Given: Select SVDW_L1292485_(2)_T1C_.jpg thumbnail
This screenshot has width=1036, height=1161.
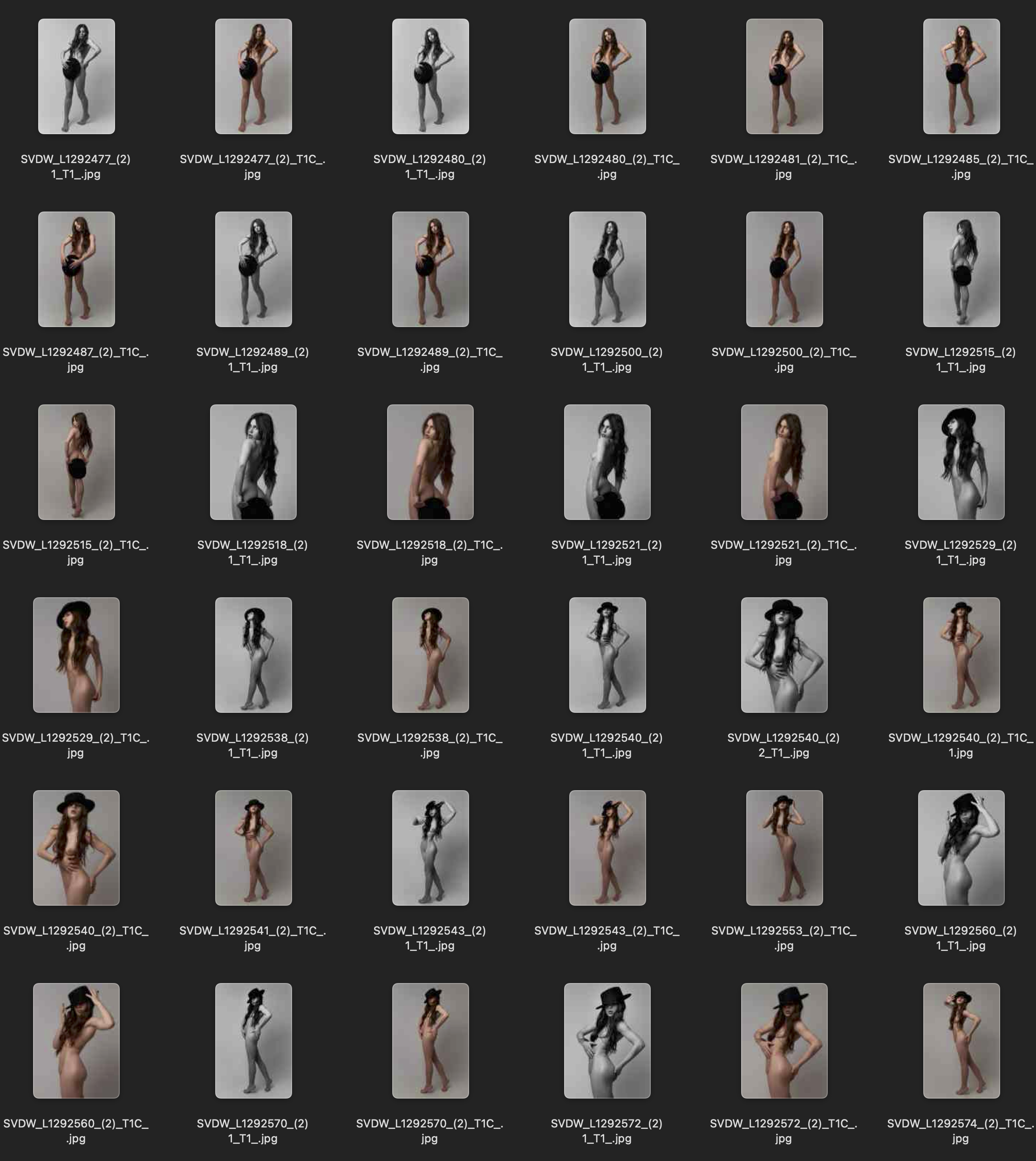Looking at the screenshot, I should tap(961, 76).
